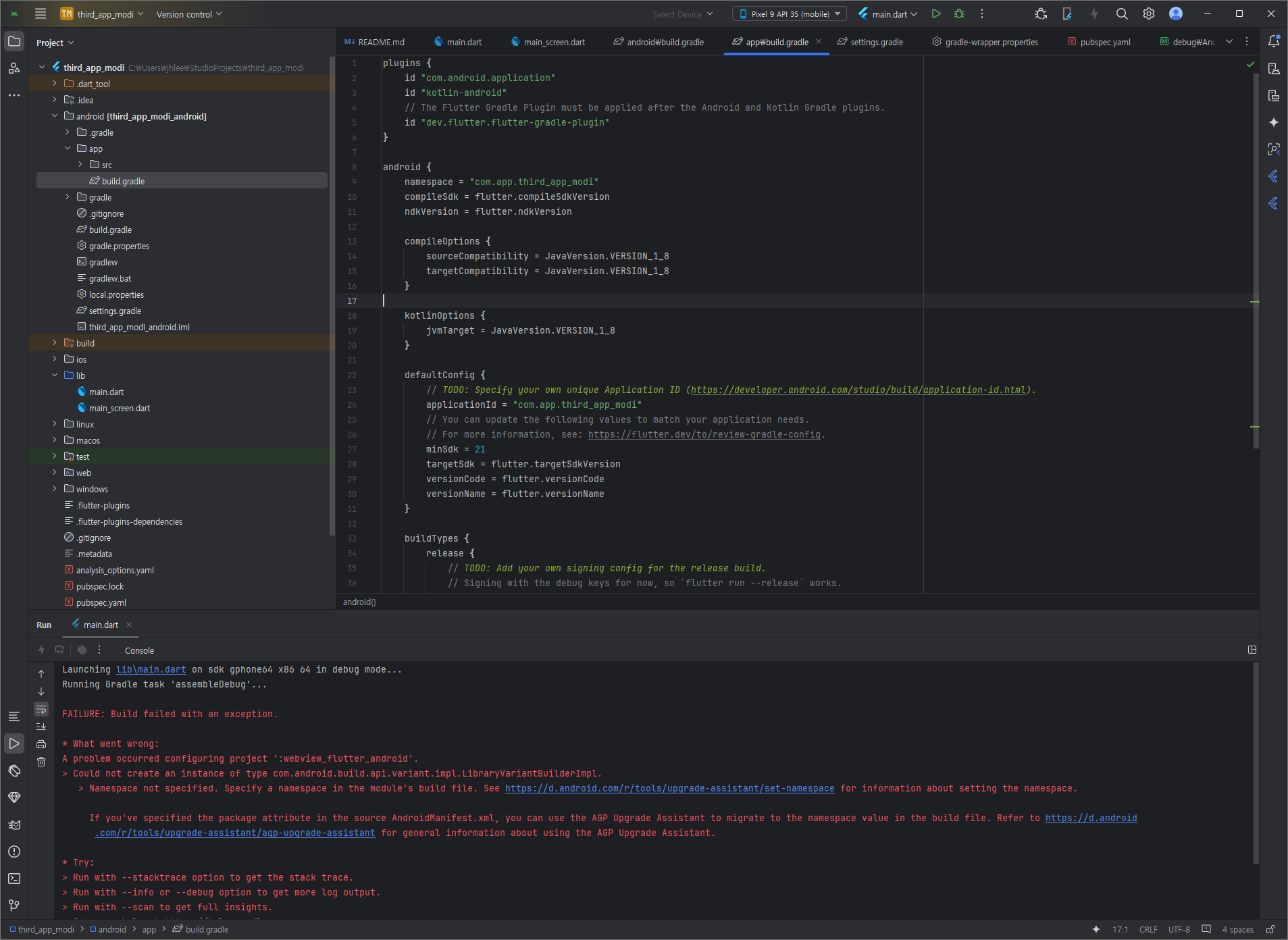Collapse the lib folder
The width and height of the screenshot is (1288, 940).
(55, 375)
